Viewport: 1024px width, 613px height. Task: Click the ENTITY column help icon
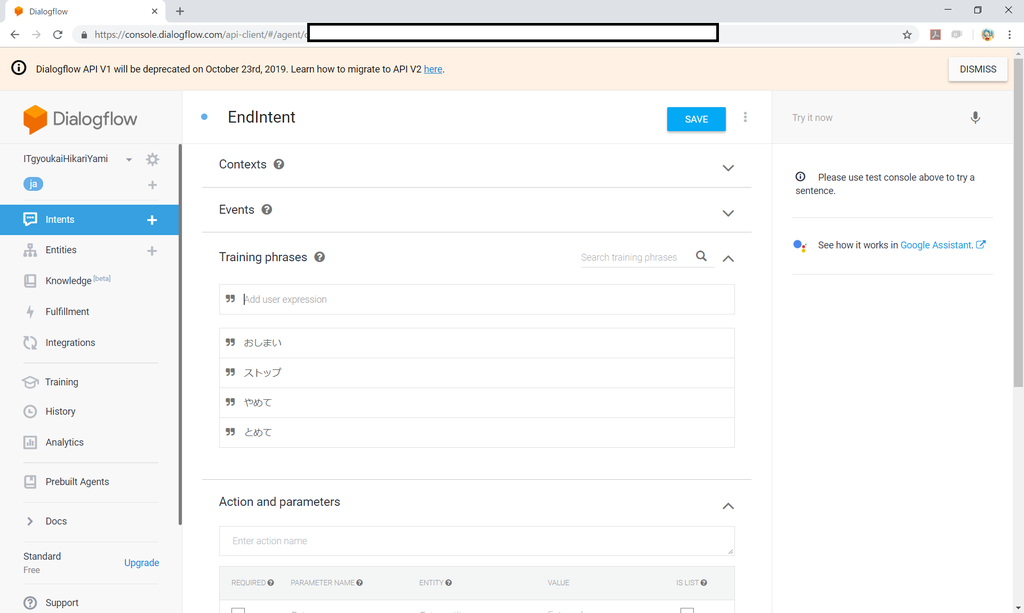pyautogui.click(x=448, y=583)
